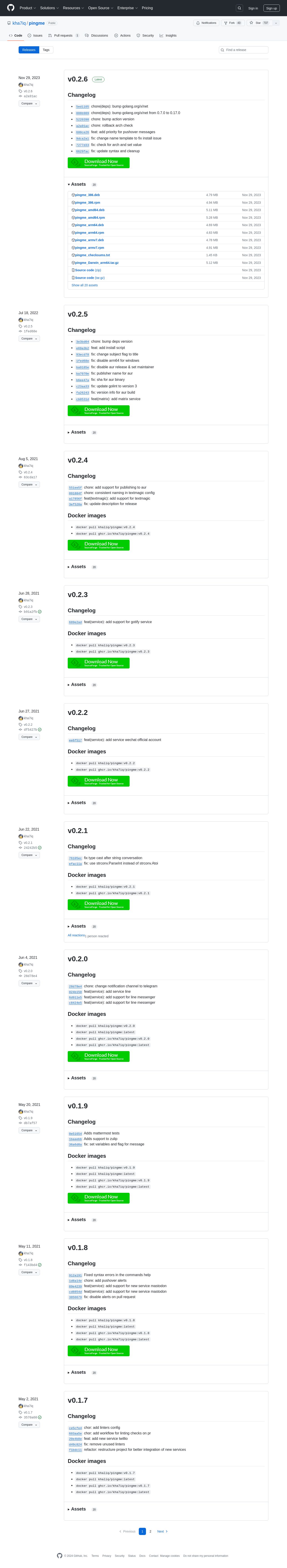
Task: Click kha7iq avatar beside Nov 29 release
Action: (21, 85)
